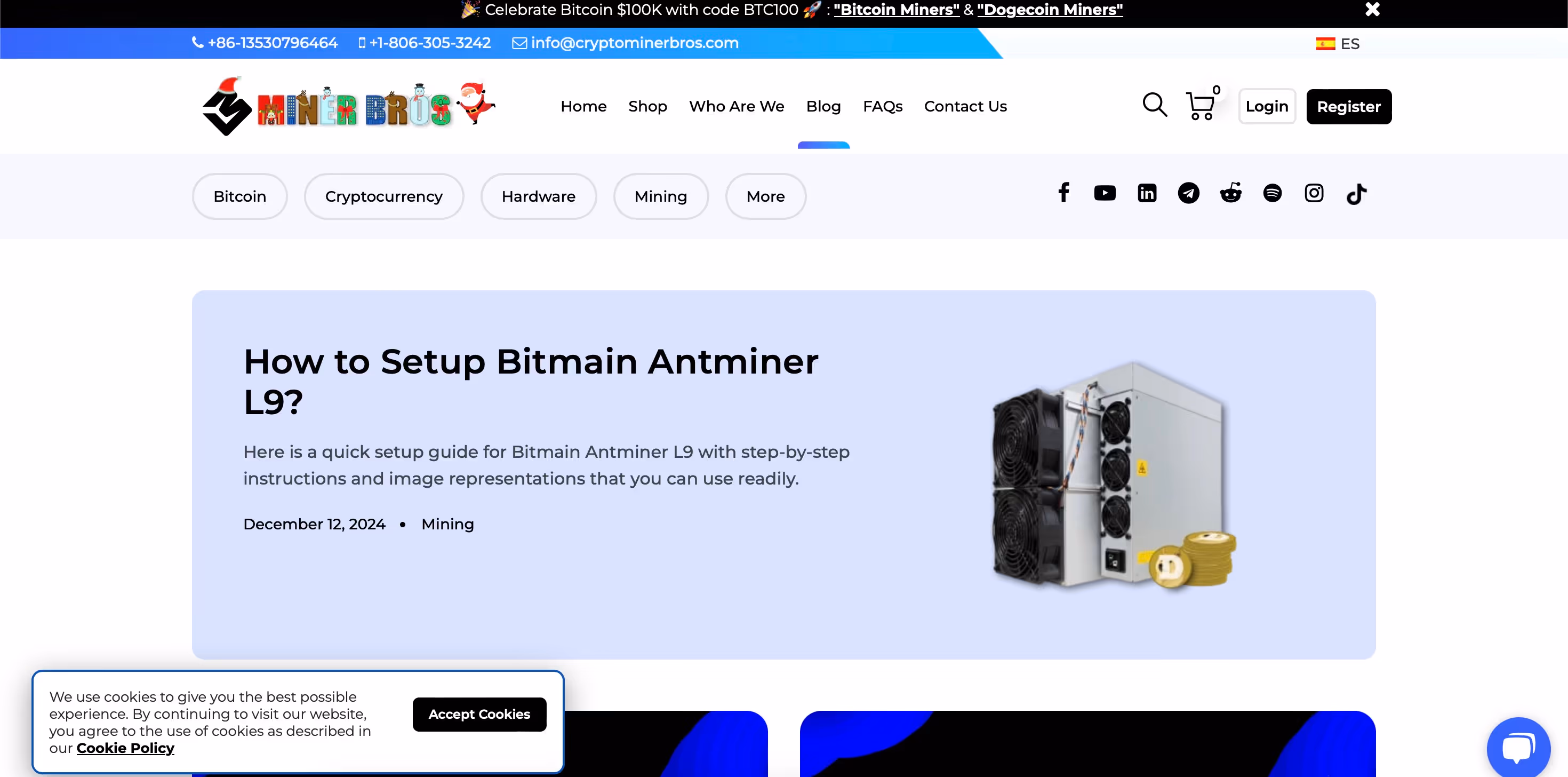Click the Register button
1568x777 pixels.
tap(1348, 107)
